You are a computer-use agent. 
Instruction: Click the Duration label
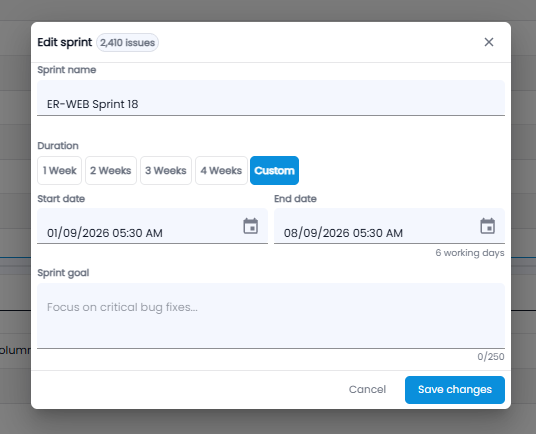tap(58, 146)
